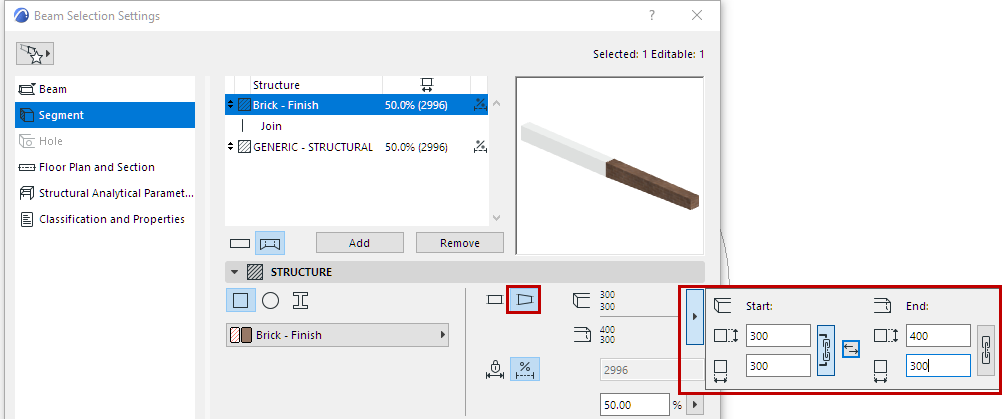This screenshot has height=419, width=1005.
Task: Click the Start height field with 300
Action: point(779,336)
